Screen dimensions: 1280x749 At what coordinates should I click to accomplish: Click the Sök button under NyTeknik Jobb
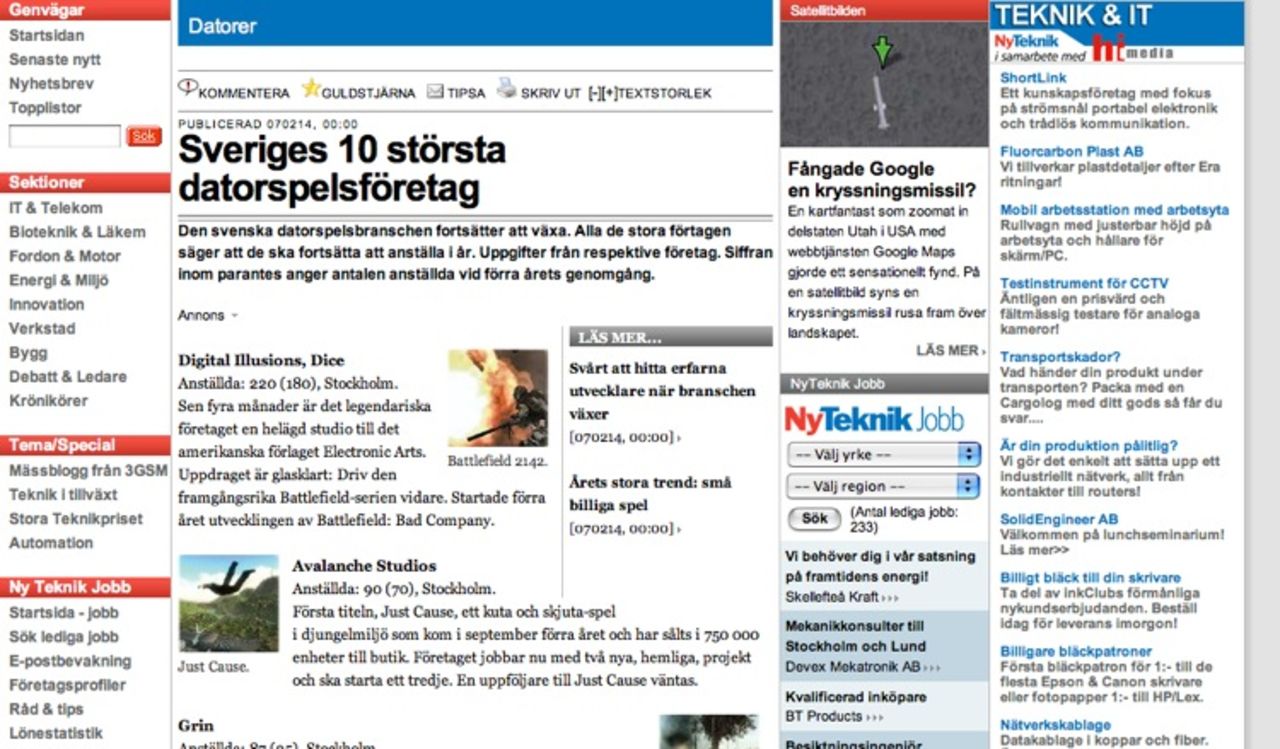tap(815, 519)
